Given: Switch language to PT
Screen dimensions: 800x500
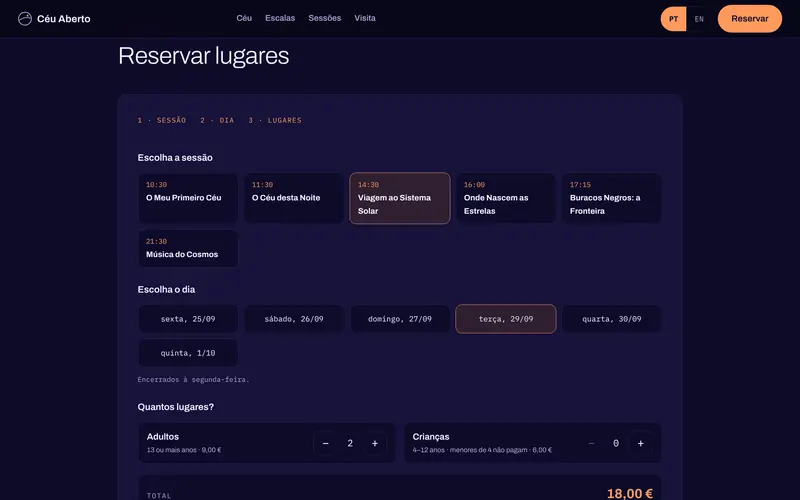Looking at the screenshot, I should click(x=673, y=19).
